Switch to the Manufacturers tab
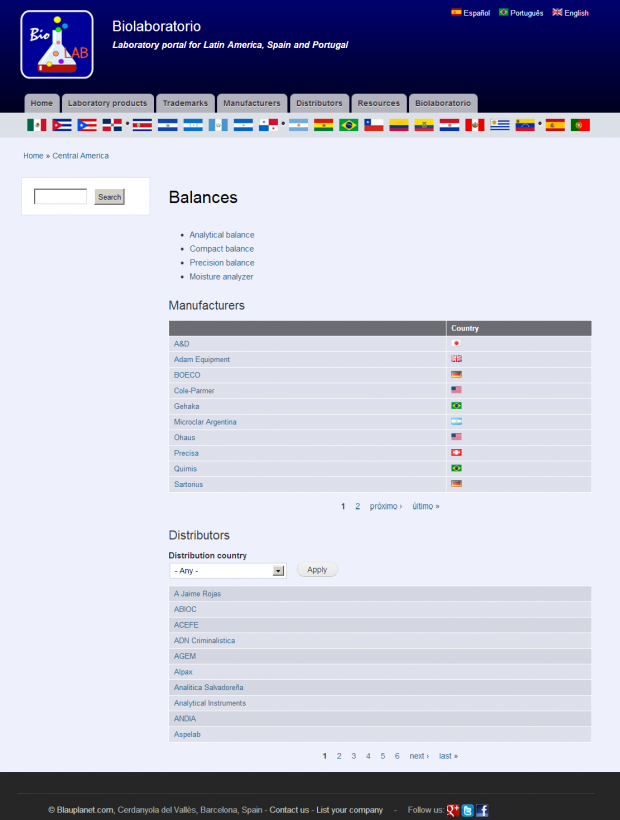The height and width of the screenshot is (820, 620). click(x=252, y=103)
